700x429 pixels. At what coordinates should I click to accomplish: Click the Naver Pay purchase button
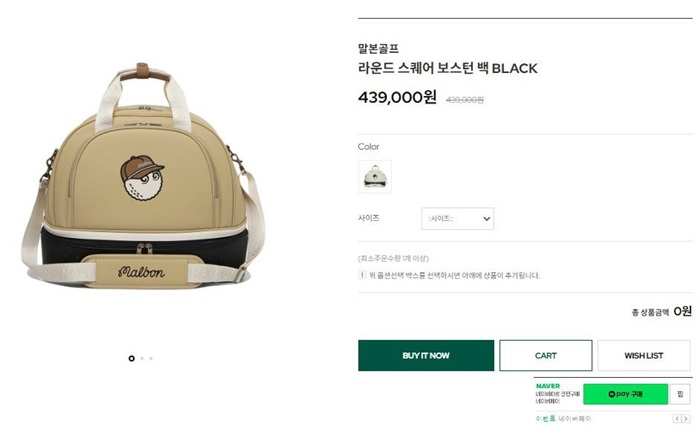[x=625, y=394]
